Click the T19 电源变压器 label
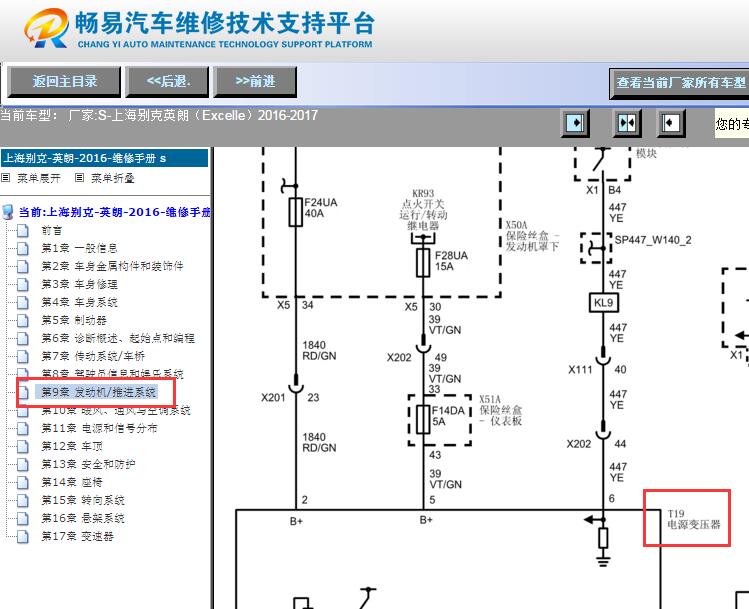 tap(694, 520)
